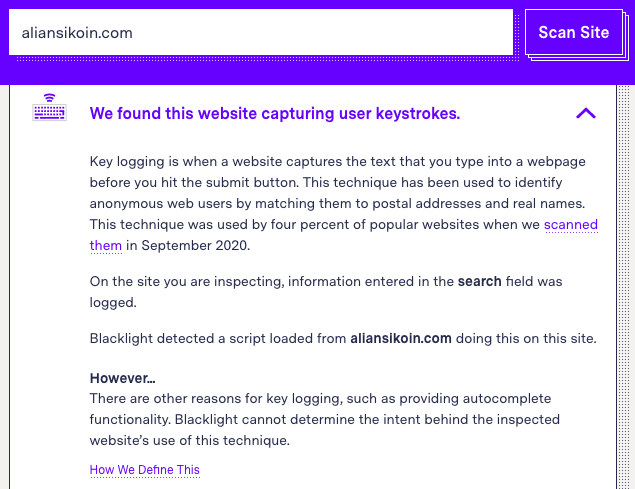Click the phrase "in September 2020."
The width and height of the screenshot is (635, 489).
(x=188, y=246)
